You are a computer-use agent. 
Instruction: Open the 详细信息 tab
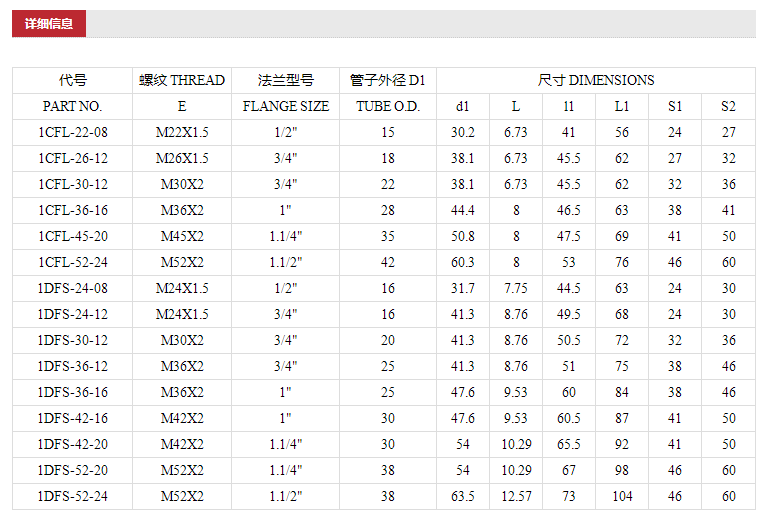point(49,24)
